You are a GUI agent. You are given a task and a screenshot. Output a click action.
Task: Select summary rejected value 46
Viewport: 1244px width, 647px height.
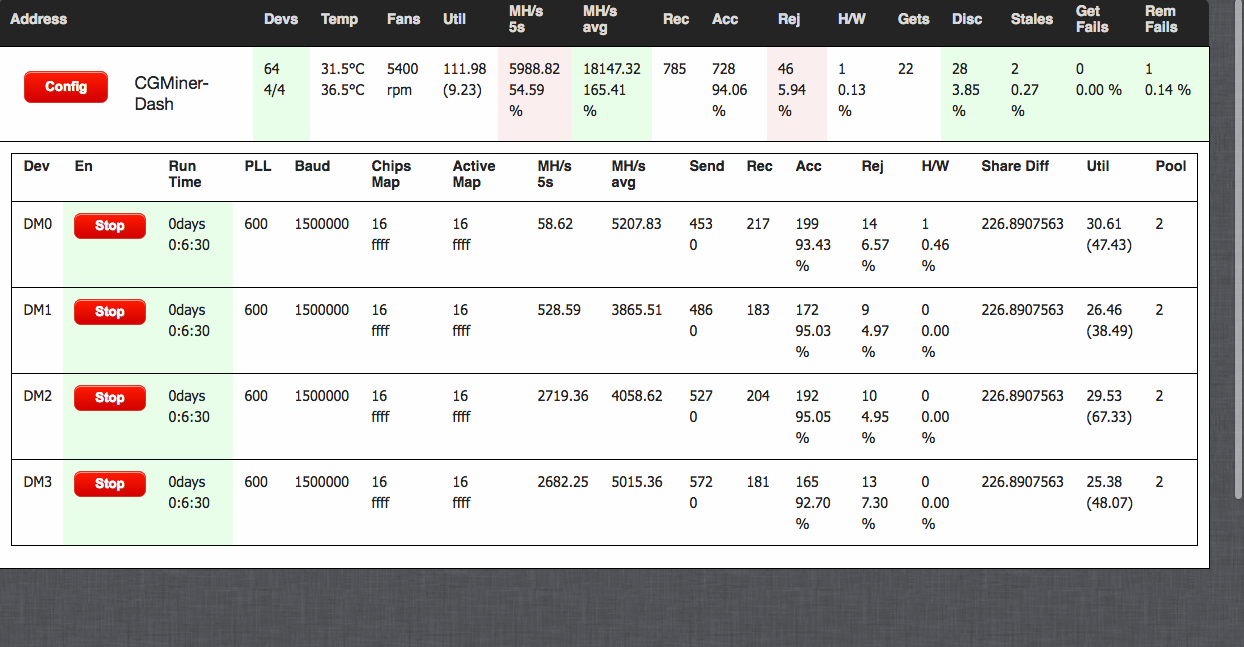click(x=786, y=69)
